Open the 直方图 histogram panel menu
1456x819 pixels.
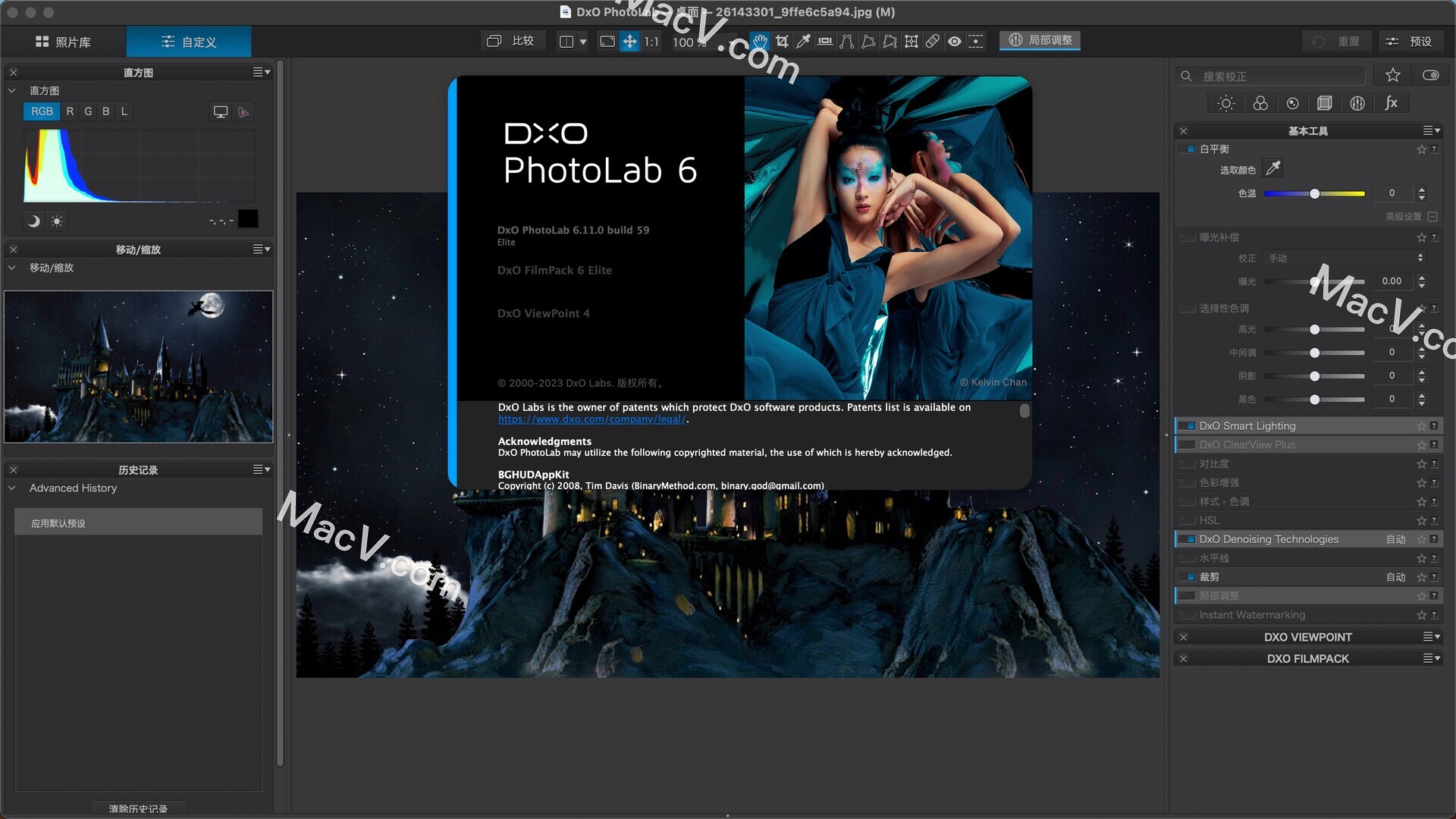[262, 72]
